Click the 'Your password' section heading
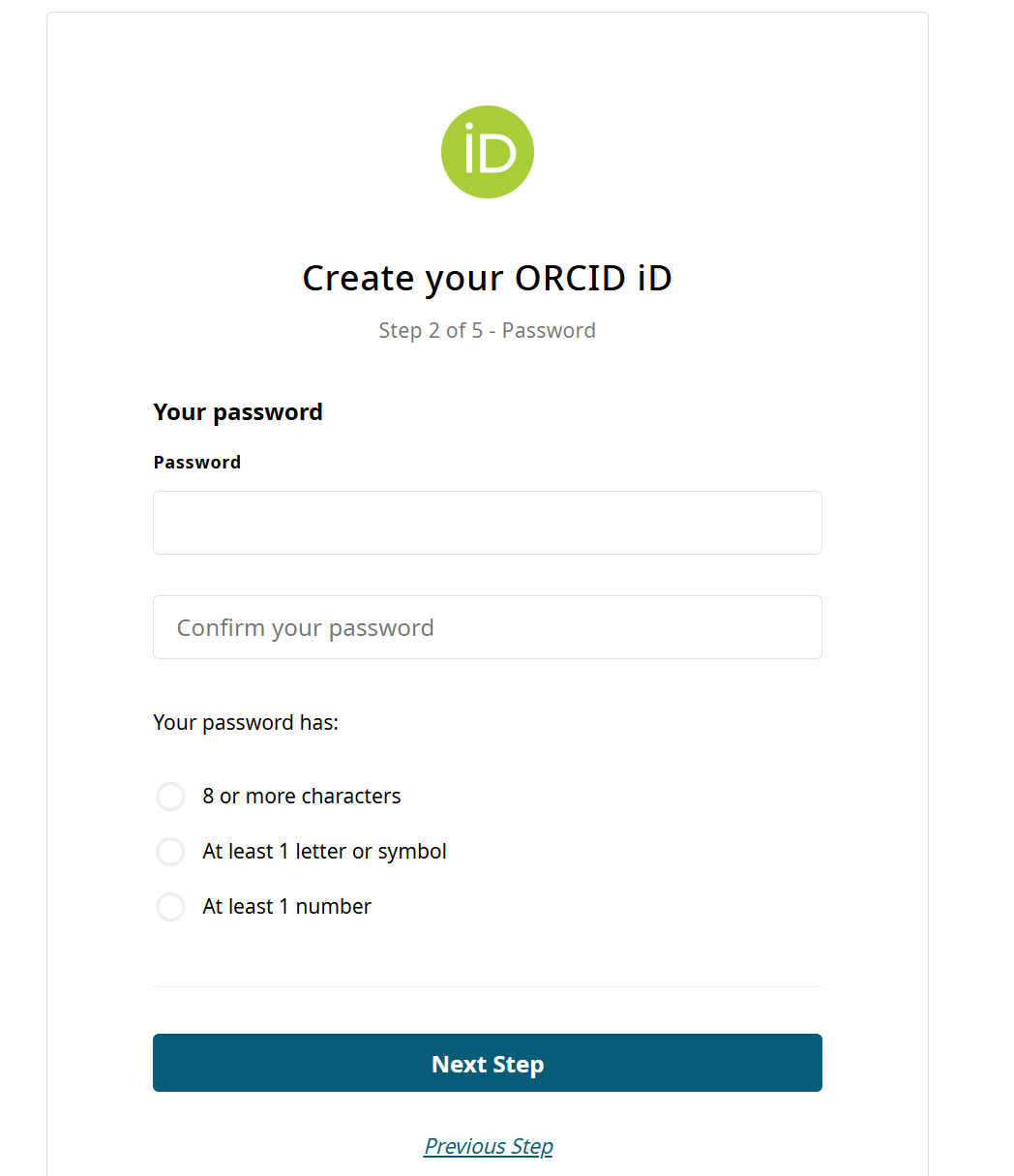The image size is (1014, 1176). point(237,411)
